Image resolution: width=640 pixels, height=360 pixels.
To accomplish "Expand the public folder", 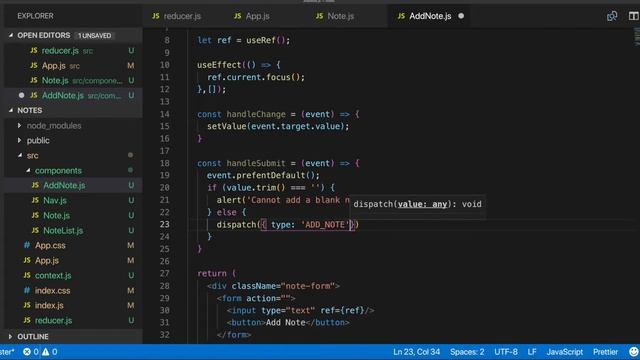I will pyautogui.click(x=19, y=140).
